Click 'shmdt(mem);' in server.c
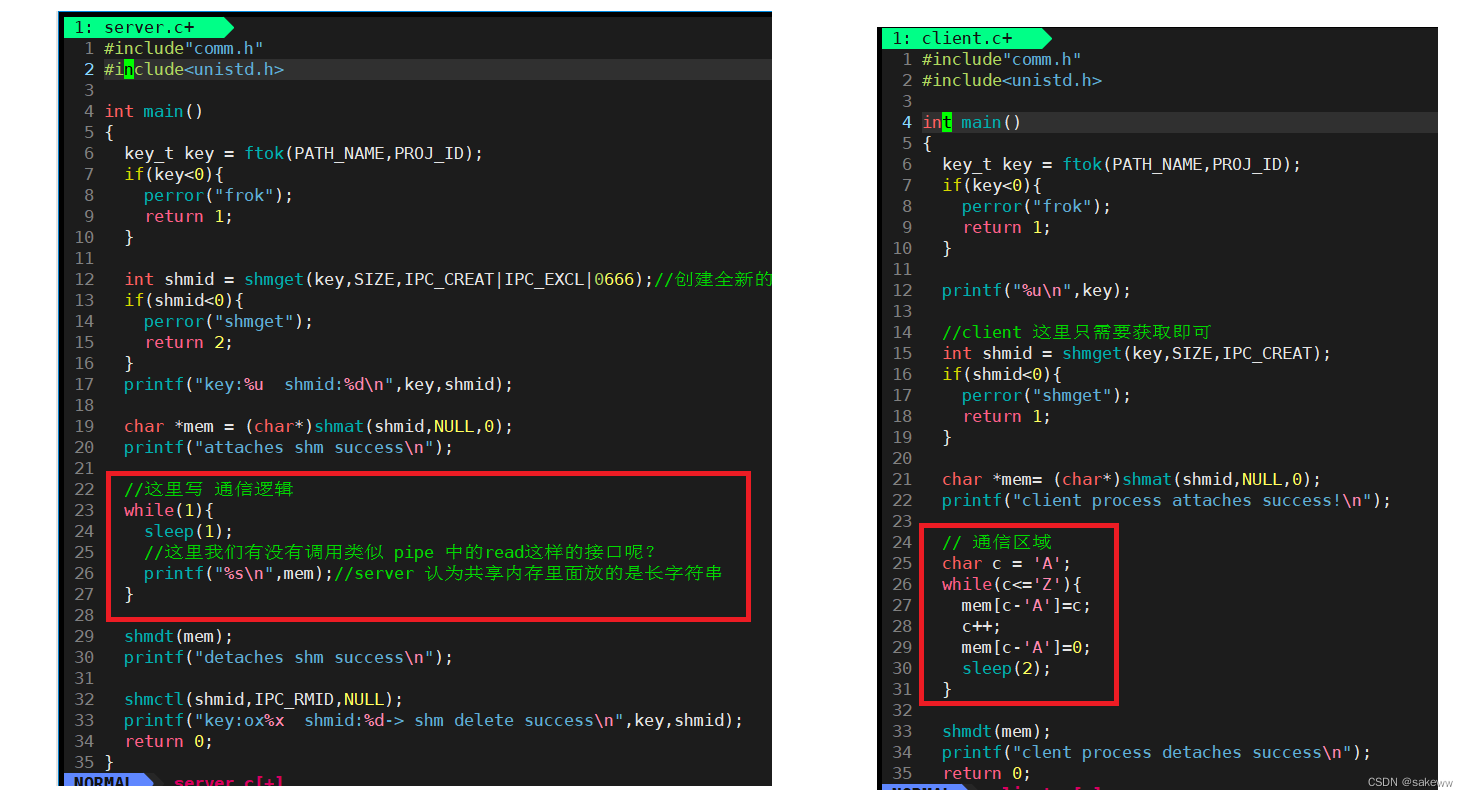The width and height of the screenshot is (1468, 797). [x=179, y=636]
